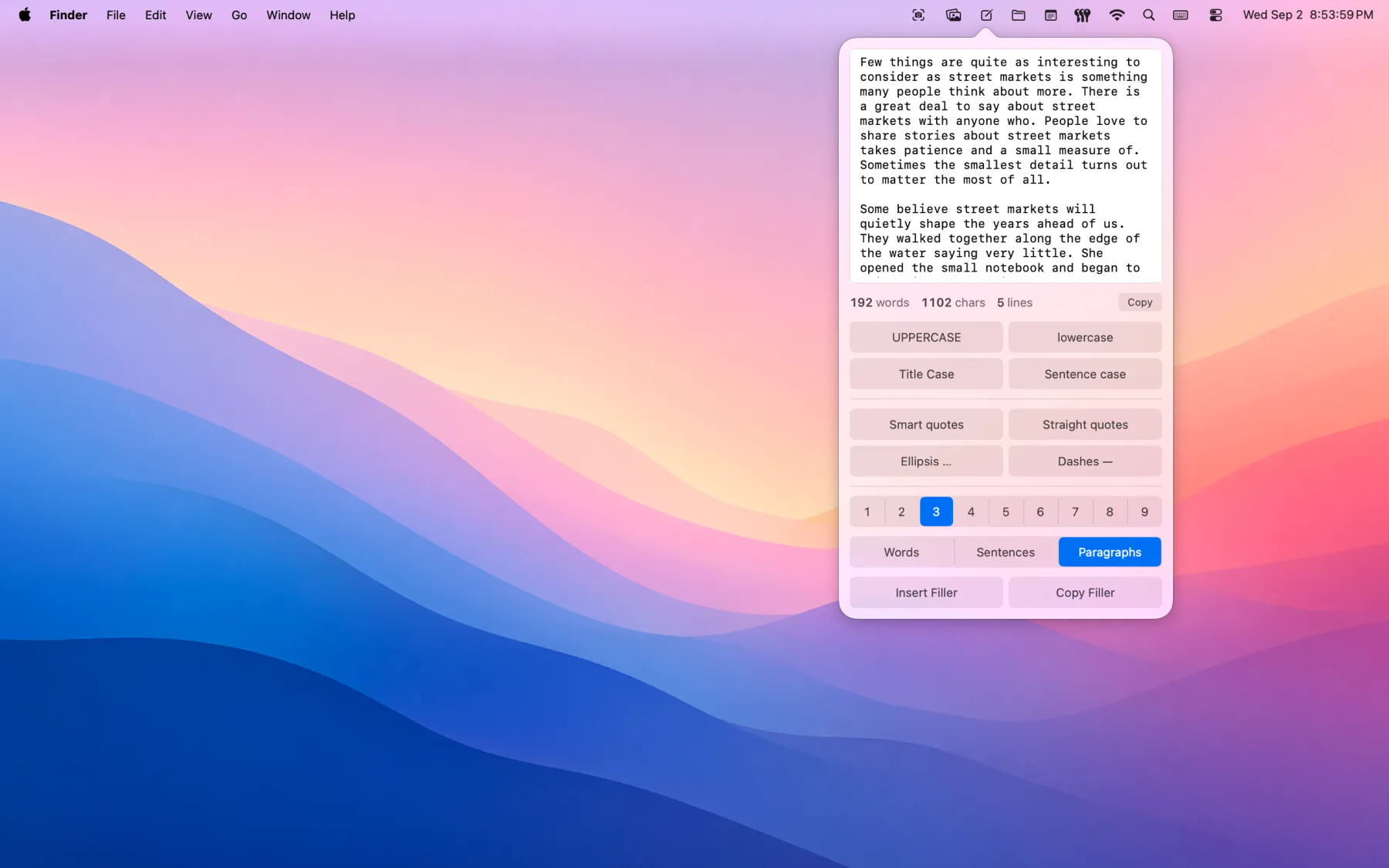Open the folder menu bar icon

(1019, 15)
